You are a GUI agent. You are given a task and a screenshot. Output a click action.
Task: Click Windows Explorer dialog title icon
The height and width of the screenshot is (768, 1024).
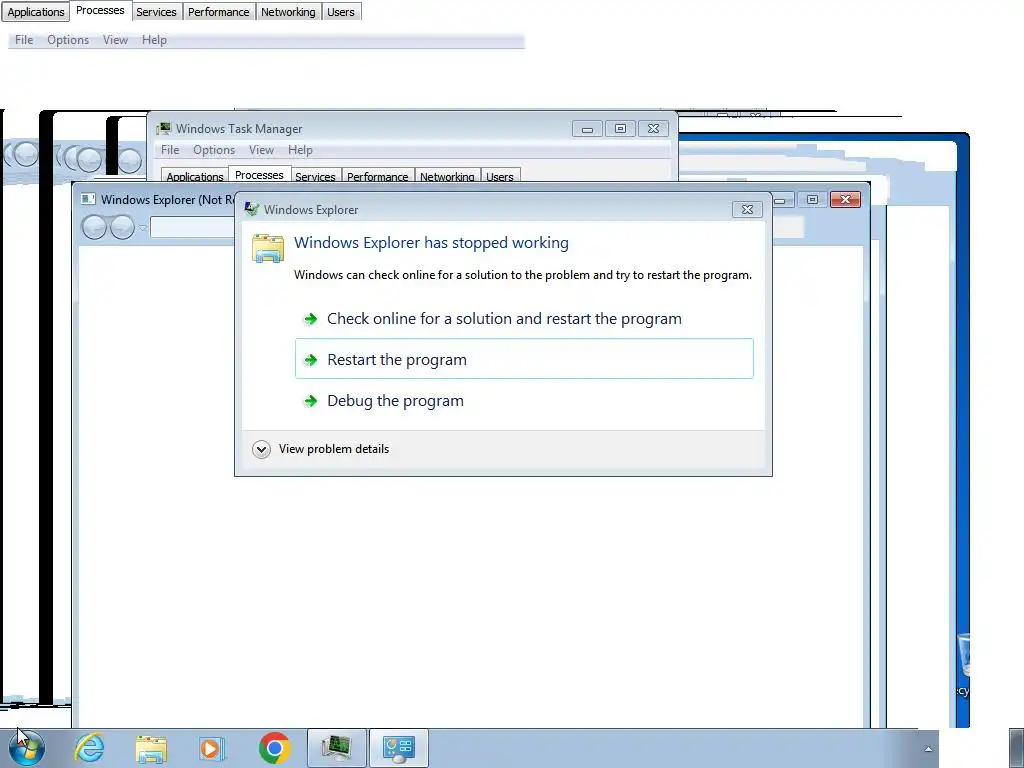[251, 209]
